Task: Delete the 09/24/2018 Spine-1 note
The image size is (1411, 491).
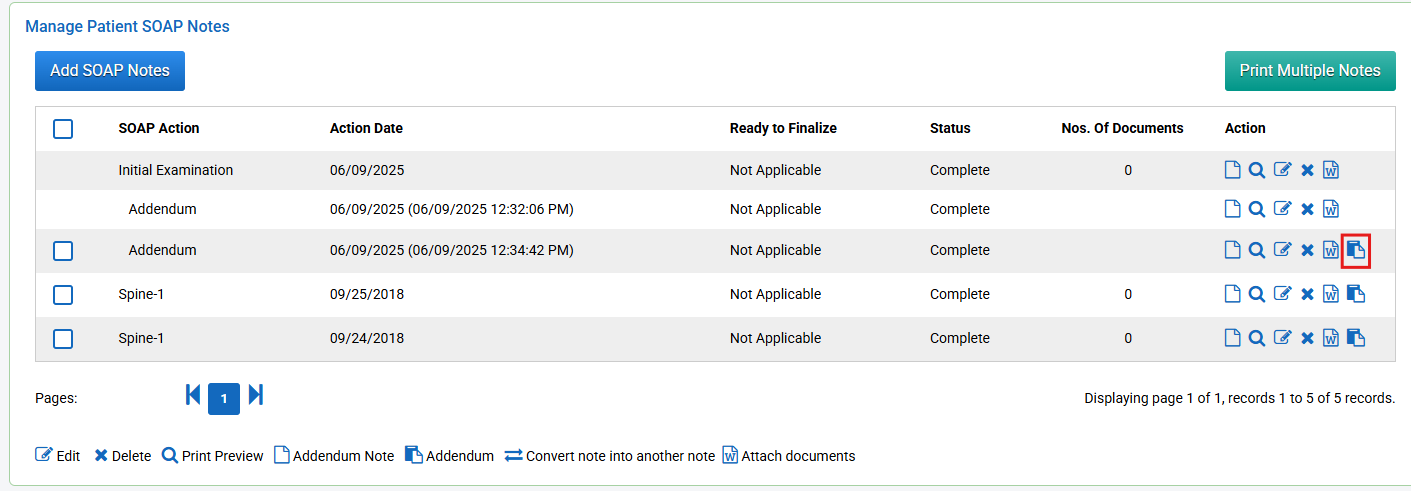Action: click(1307, 338)
